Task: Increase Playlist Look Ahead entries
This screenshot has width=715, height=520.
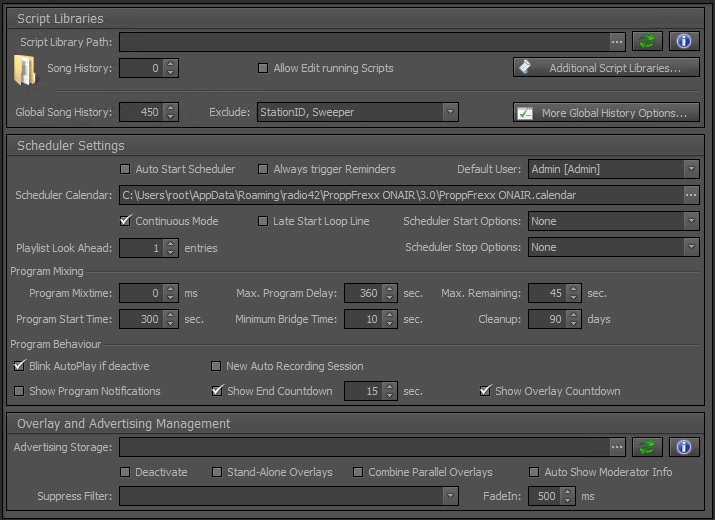Action: pyautogui.click(x=171, y=244)
